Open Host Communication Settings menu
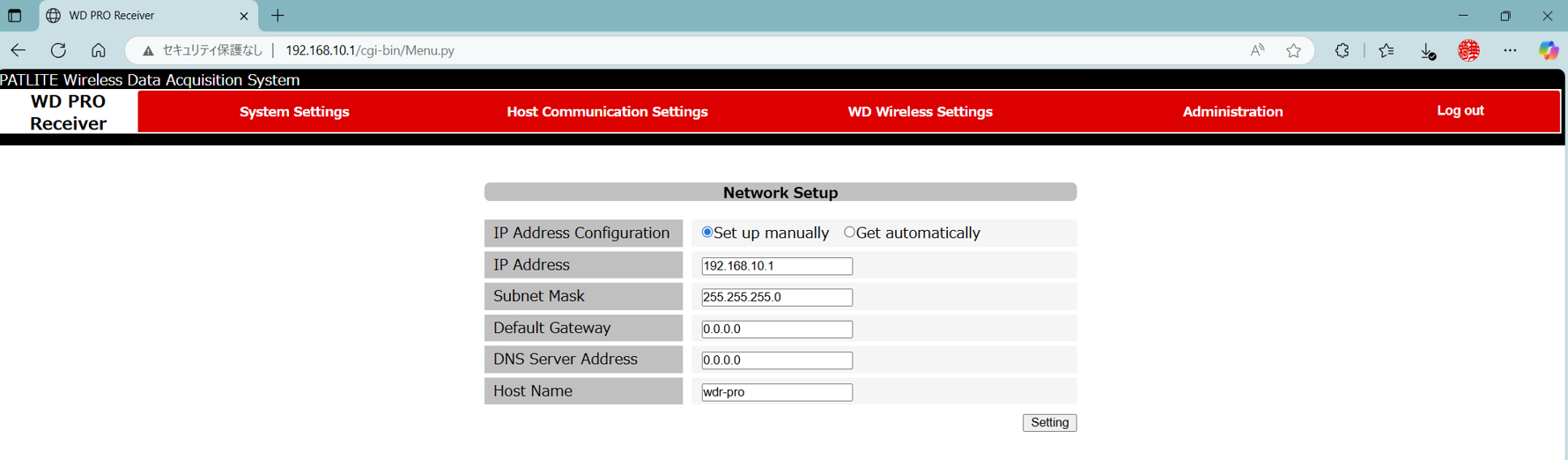The image size is (1568, 460). coord(607,112)
